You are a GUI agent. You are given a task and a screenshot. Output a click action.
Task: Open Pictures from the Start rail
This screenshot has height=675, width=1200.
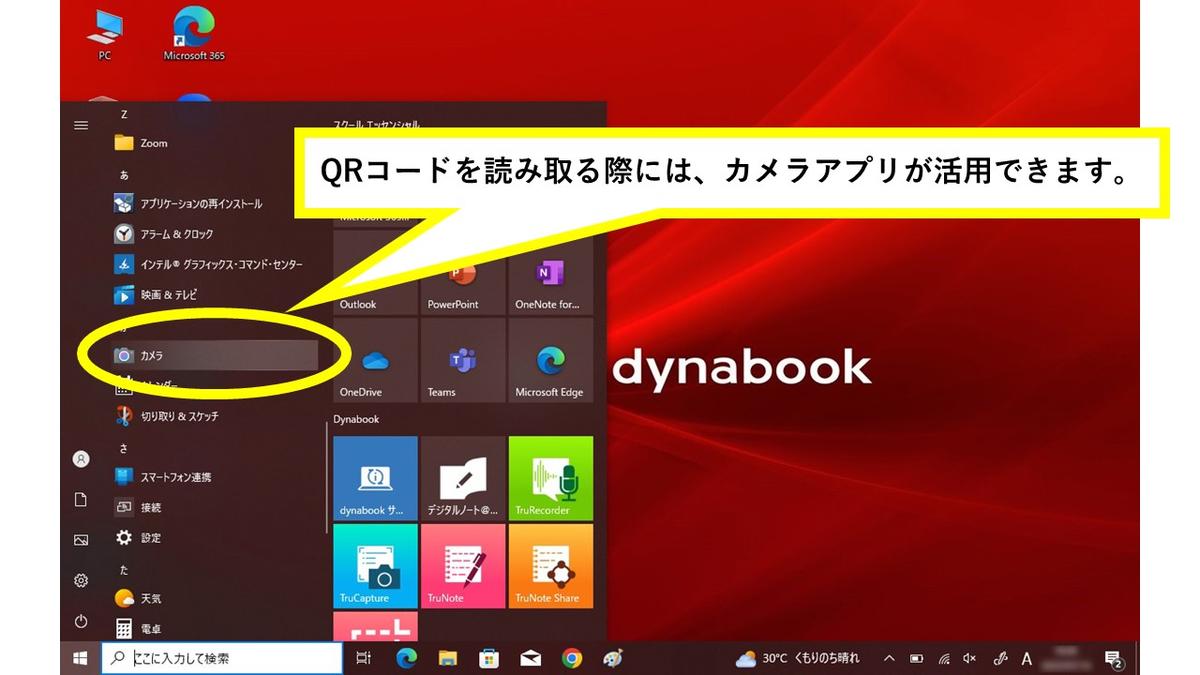81,540
